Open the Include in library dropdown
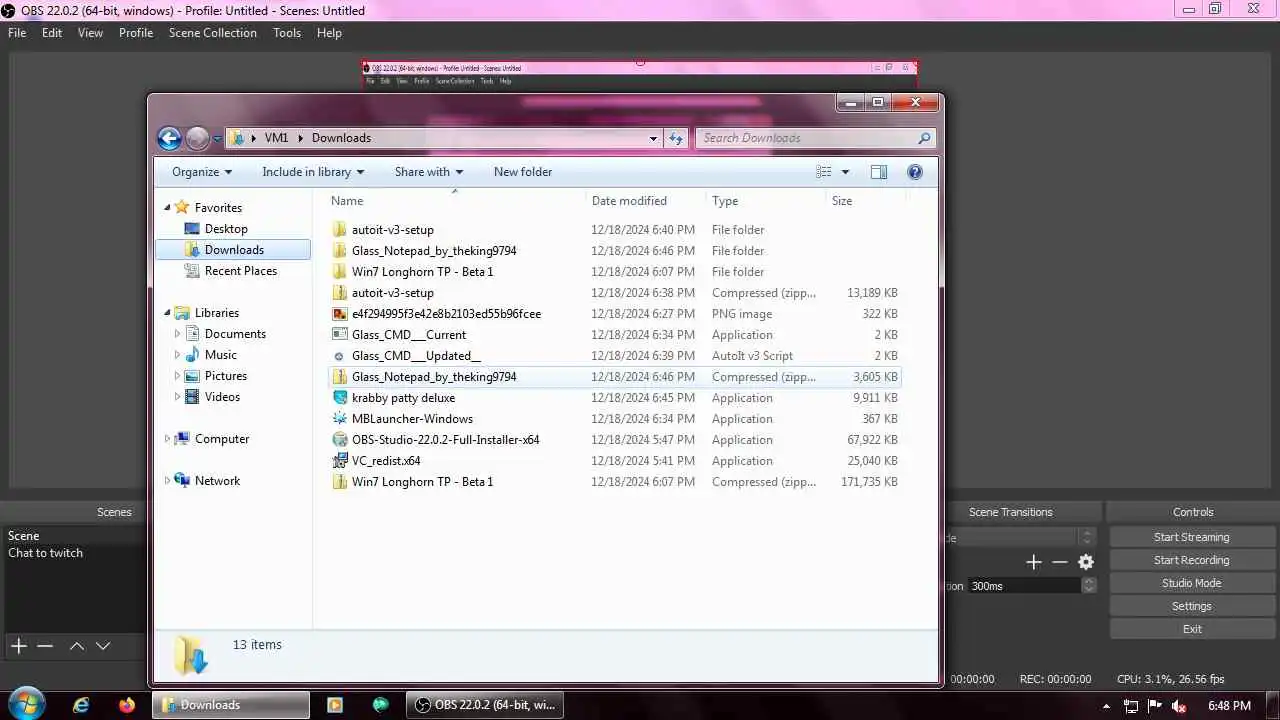This screenshot has width=1280, height=720. (x=313, y=172)
